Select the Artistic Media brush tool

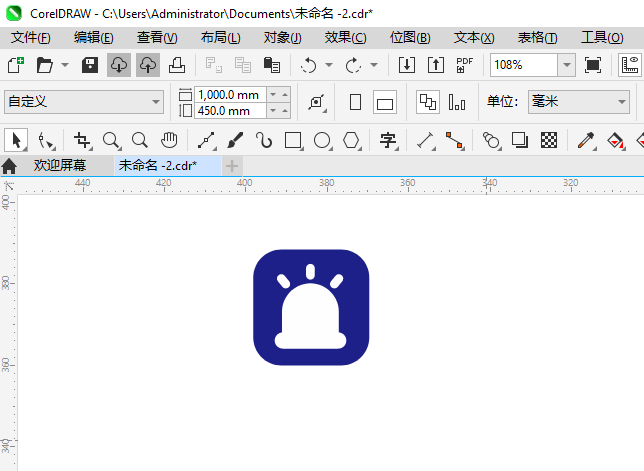[235, 140]
